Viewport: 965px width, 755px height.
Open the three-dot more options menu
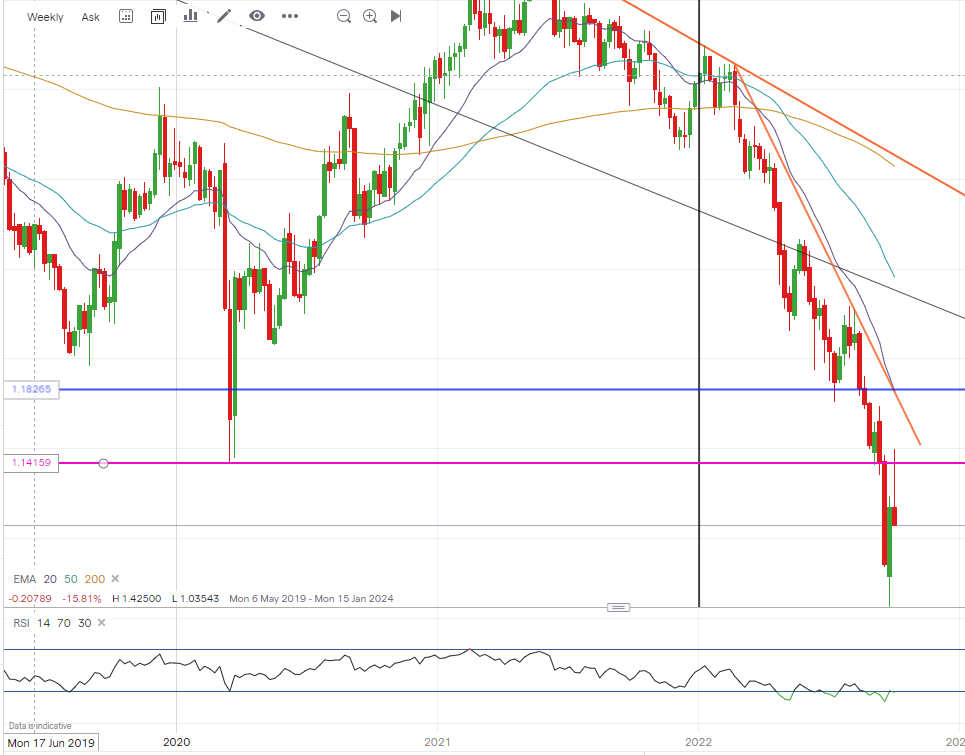coord(290,16)
